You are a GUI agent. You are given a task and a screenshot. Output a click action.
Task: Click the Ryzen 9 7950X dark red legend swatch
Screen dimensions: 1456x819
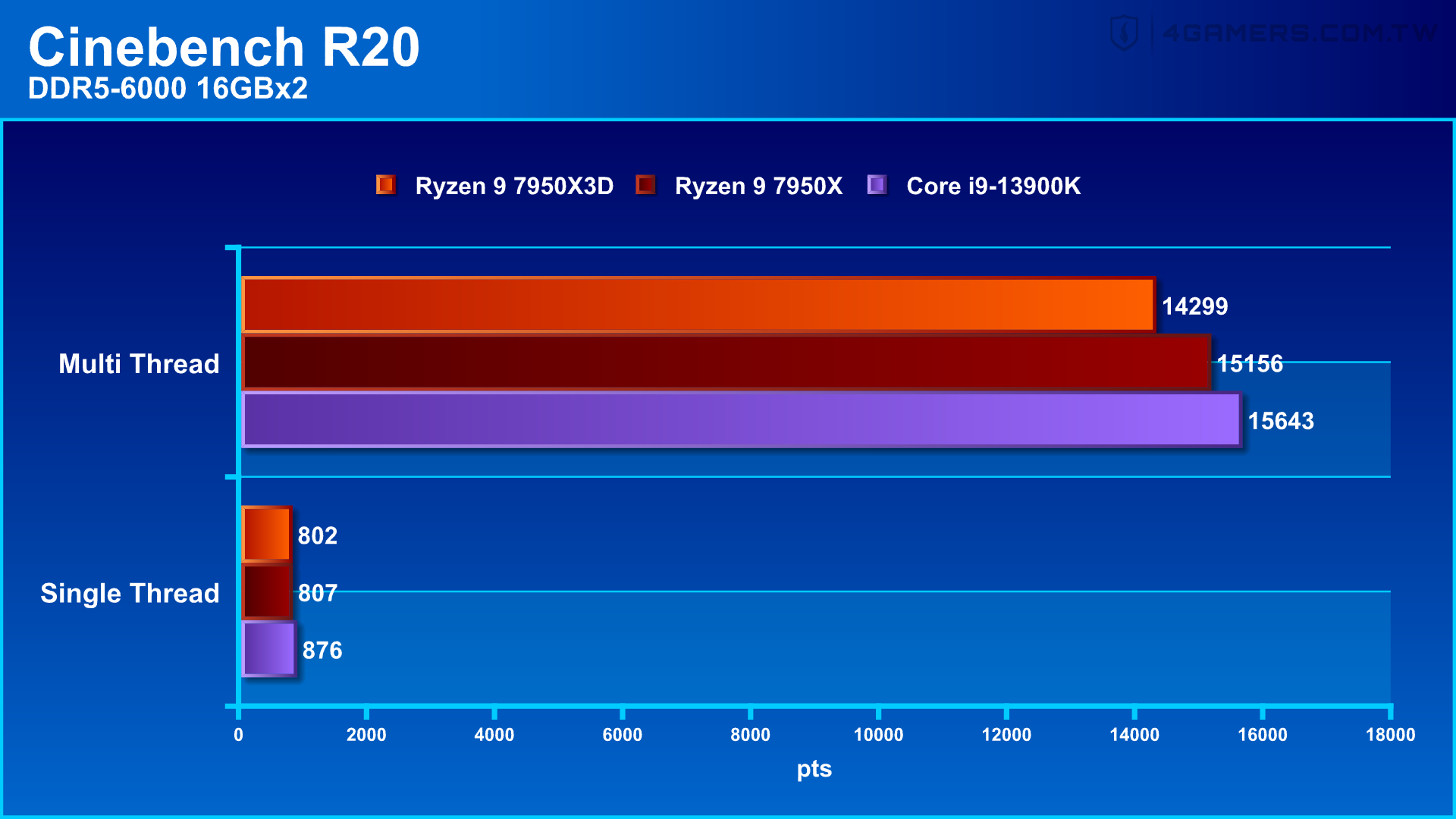(x=645, y=184)
